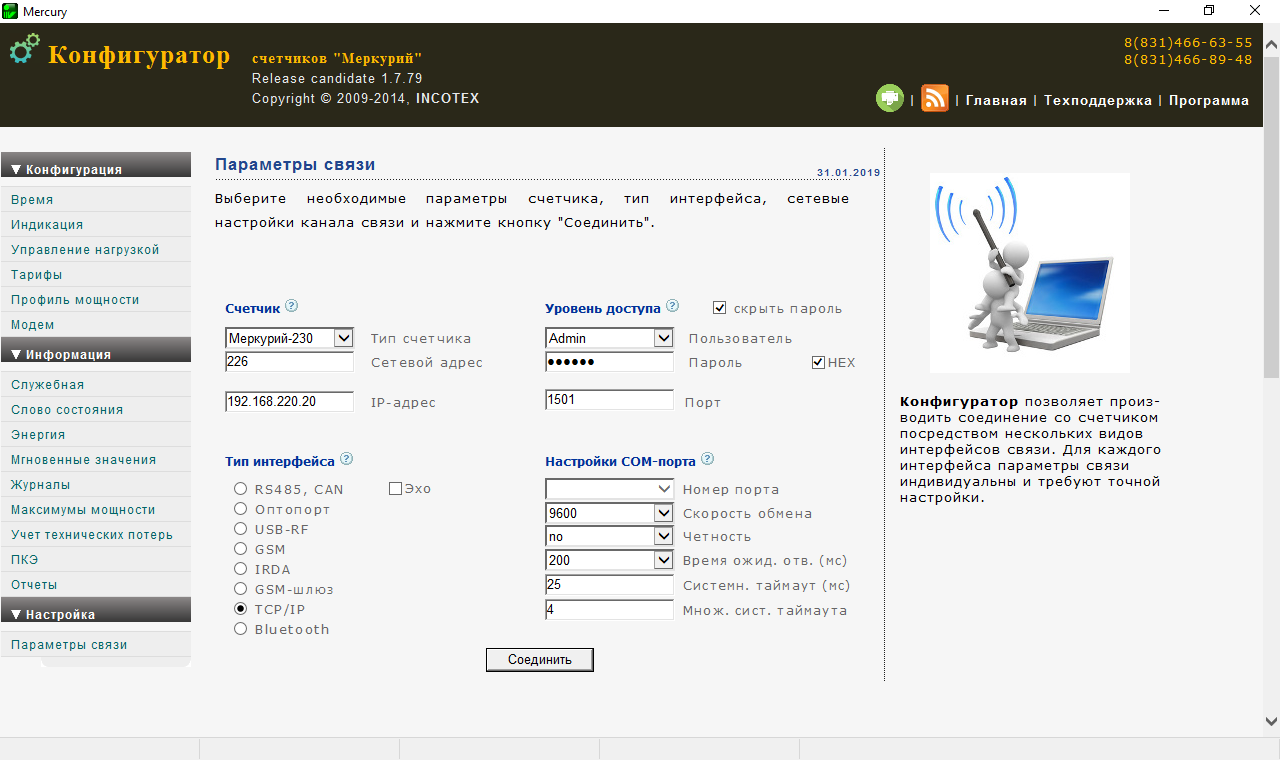The image size is (1280, 760).
Task: Click the gear logo beside Конфигуратор
Action: [x=26, y=49]
